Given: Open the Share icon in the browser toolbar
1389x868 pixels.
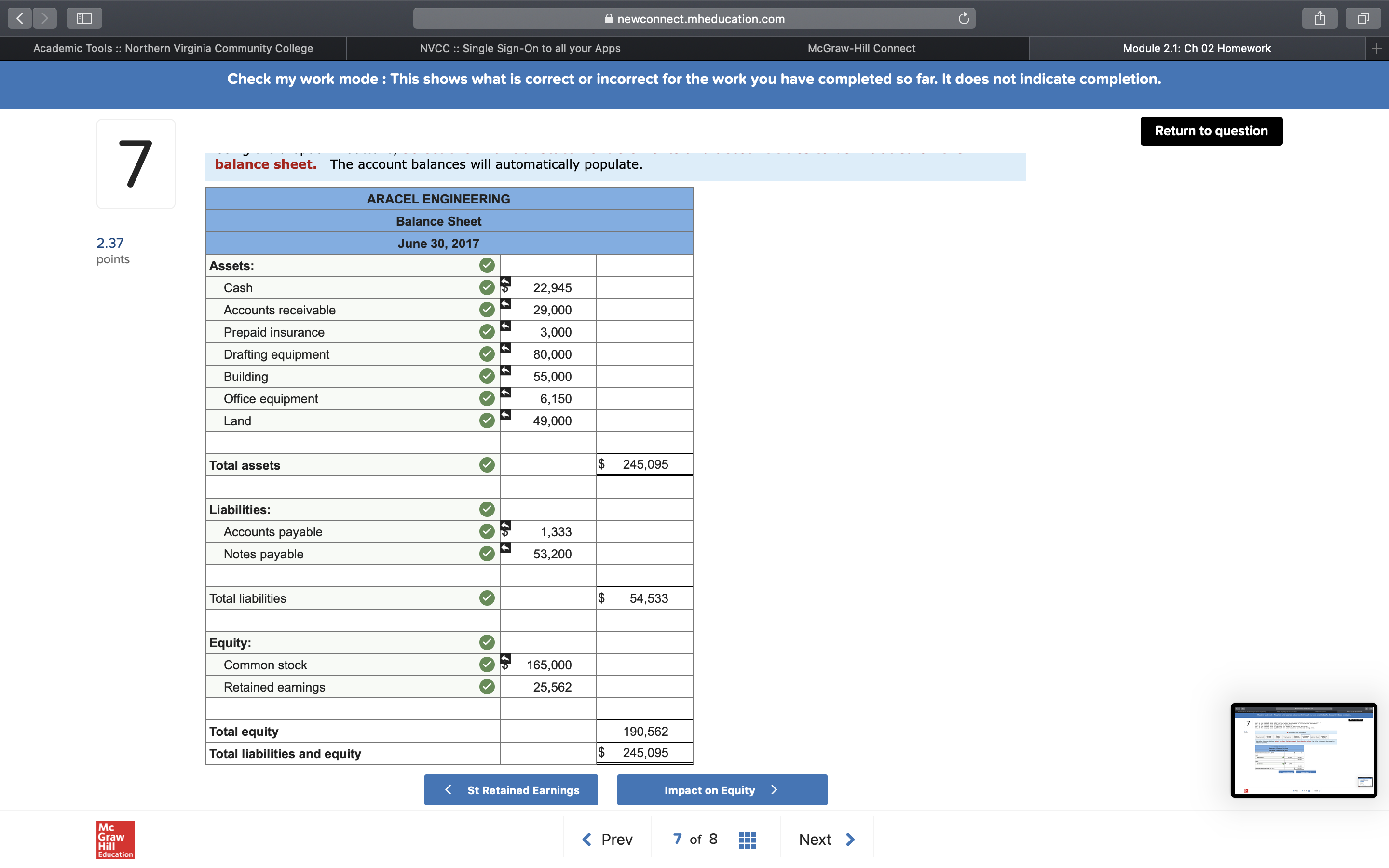Looking at the screenshot, I should (x=1320, y=18).
